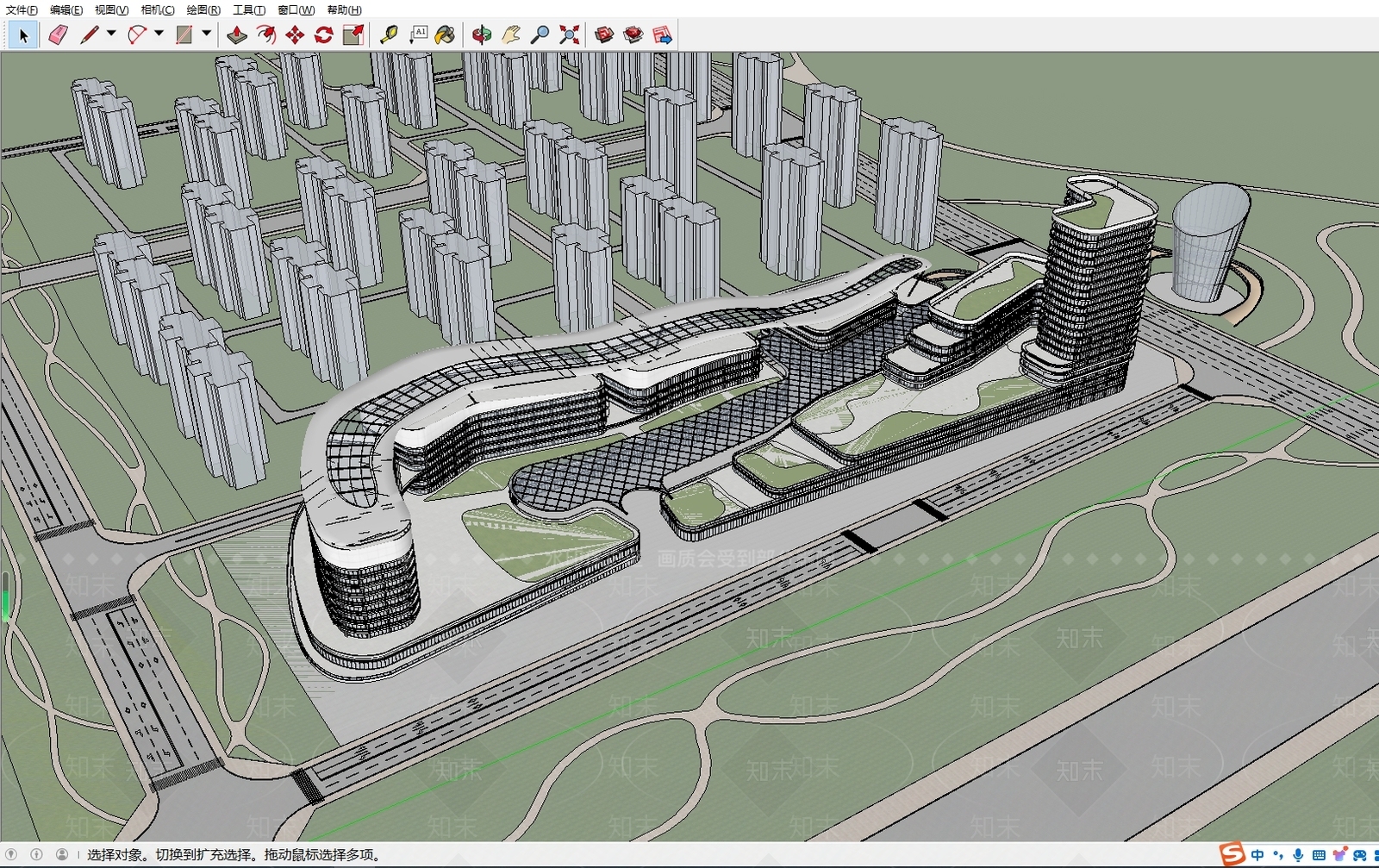Click the credits info status bar icon
The image size is (1379, 868).
click(x=36, y=854)
